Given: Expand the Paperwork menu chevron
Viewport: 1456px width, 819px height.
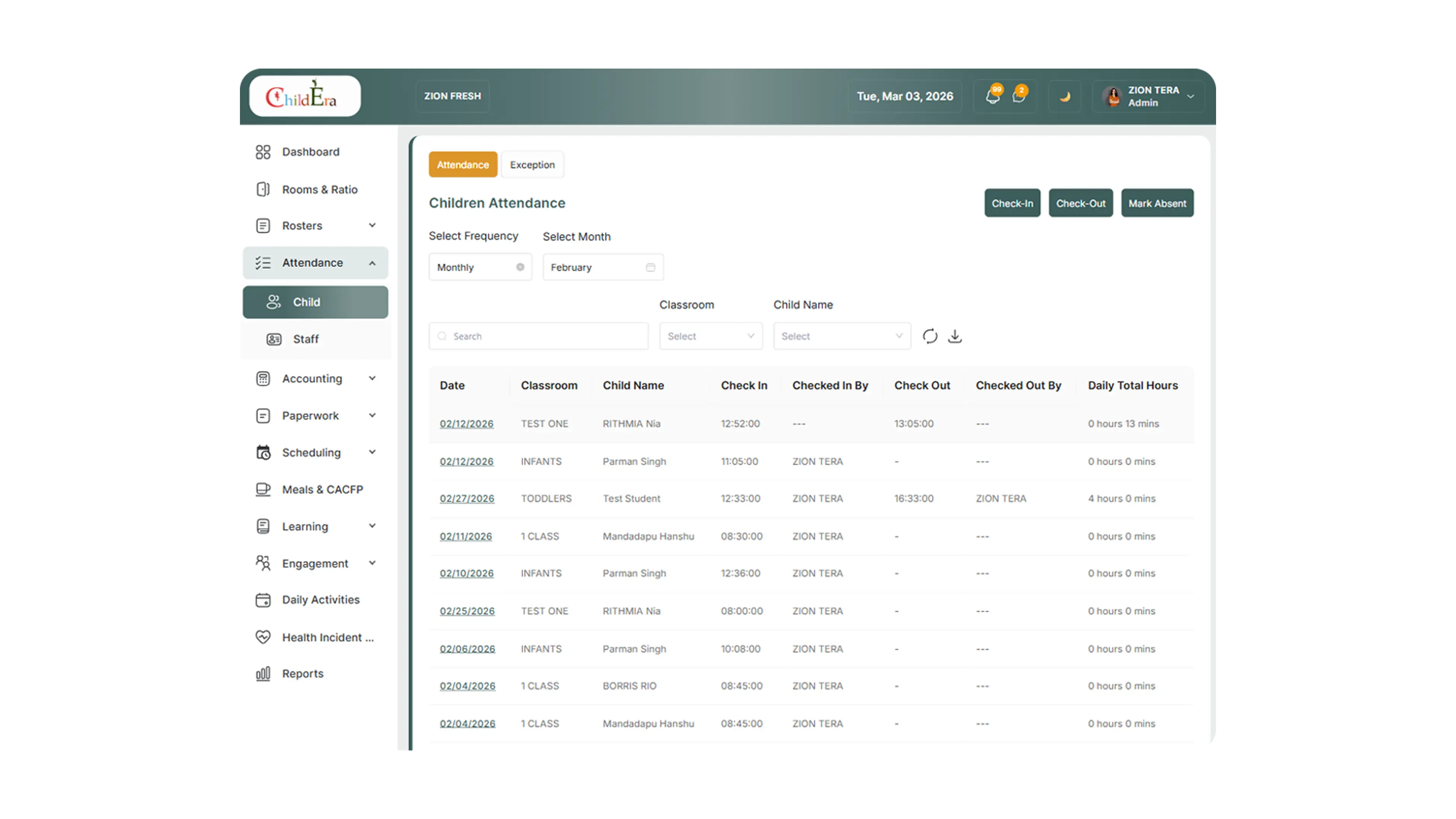Looking at the screenshot, I should tap(372, 416).
